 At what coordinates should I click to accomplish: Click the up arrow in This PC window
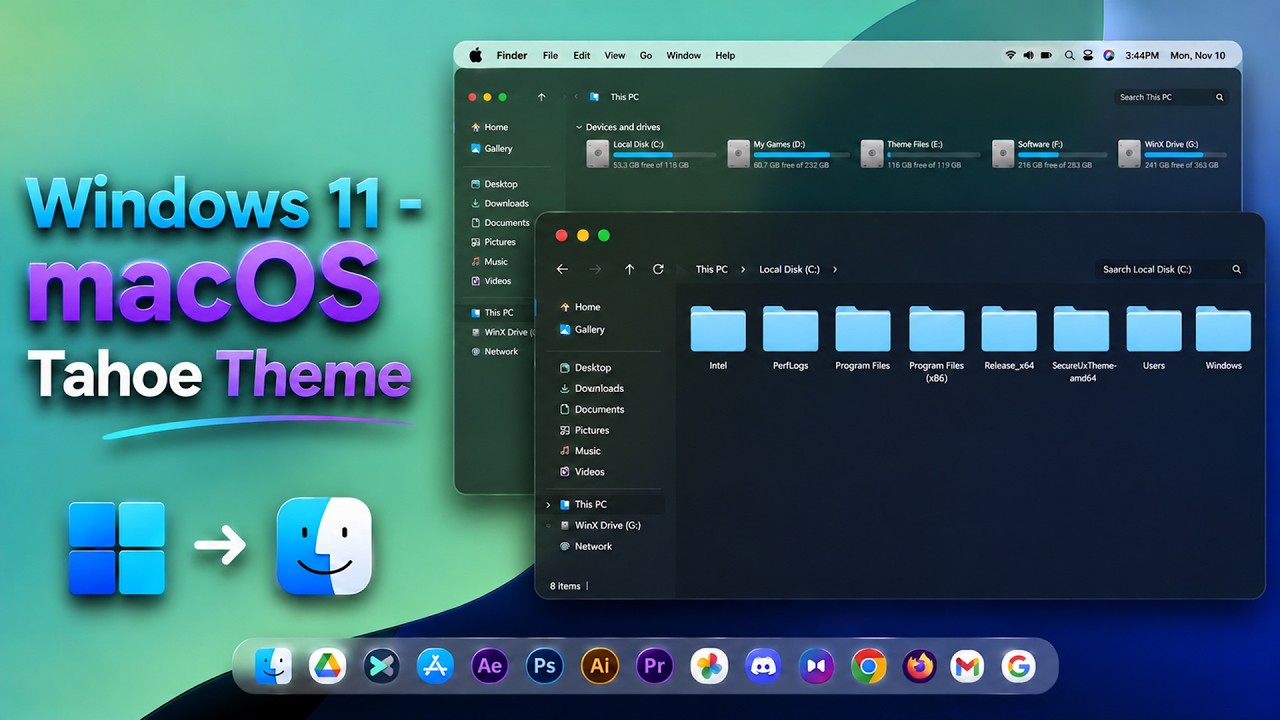coord(541,97)
